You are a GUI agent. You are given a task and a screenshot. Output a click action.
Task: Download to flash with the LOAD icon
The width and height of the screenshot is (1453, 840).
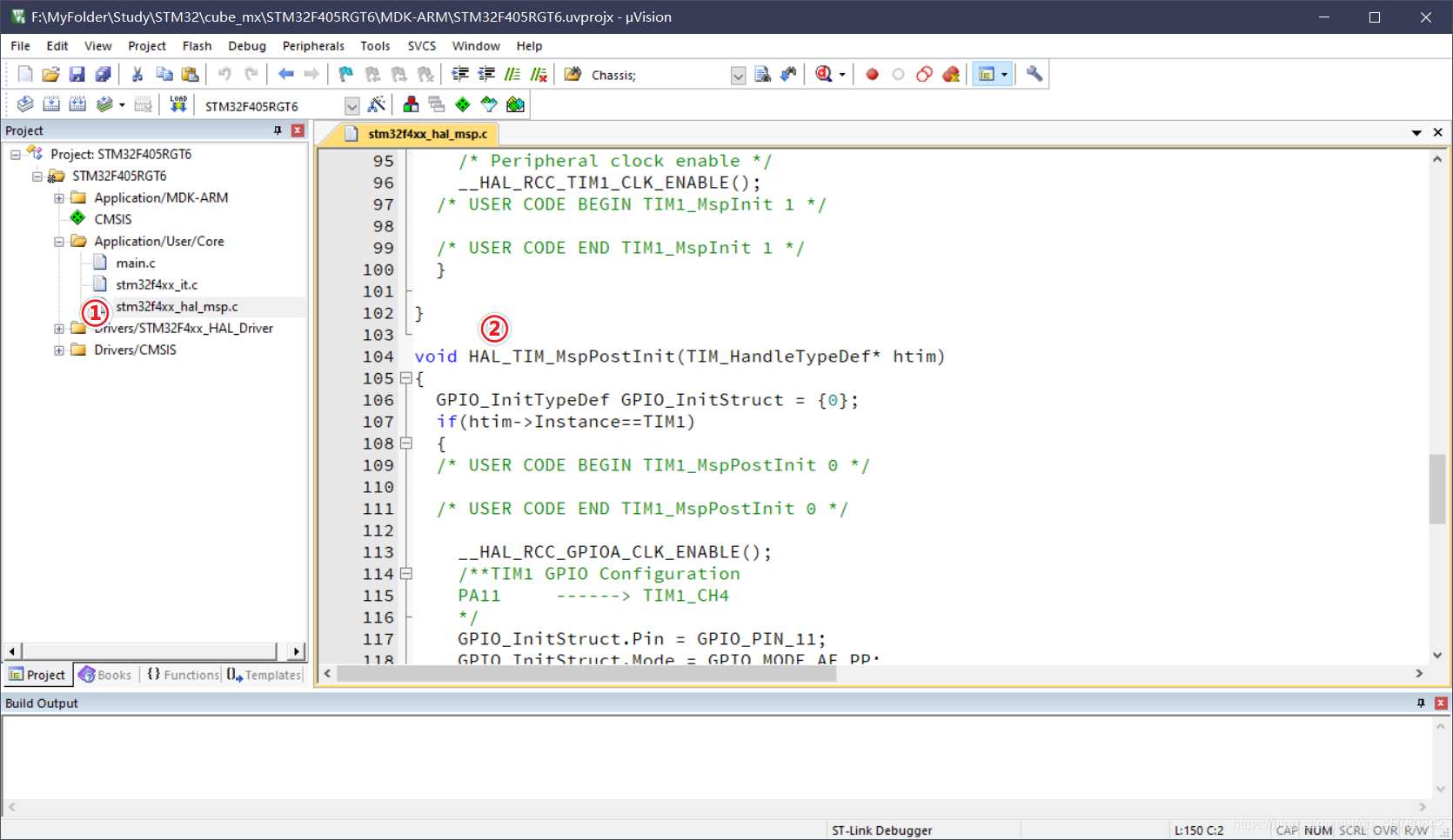pos(178,105)
